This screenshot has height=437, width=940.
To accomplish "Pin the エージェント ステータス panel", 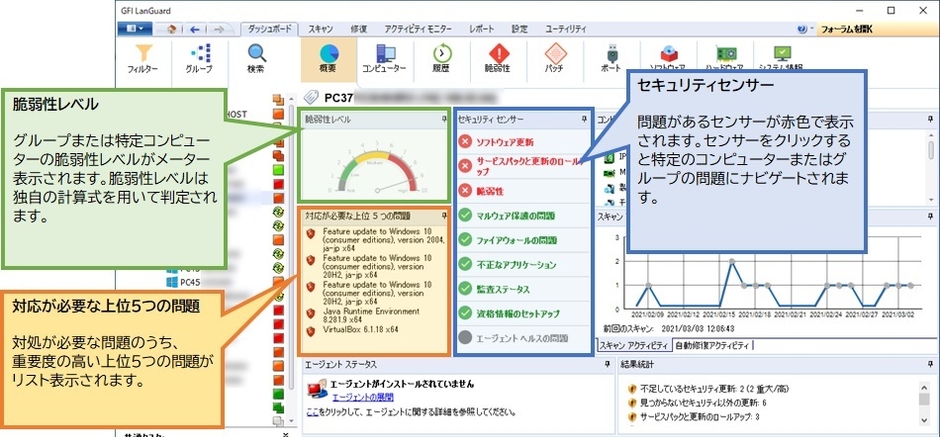I will click(608, 364).
